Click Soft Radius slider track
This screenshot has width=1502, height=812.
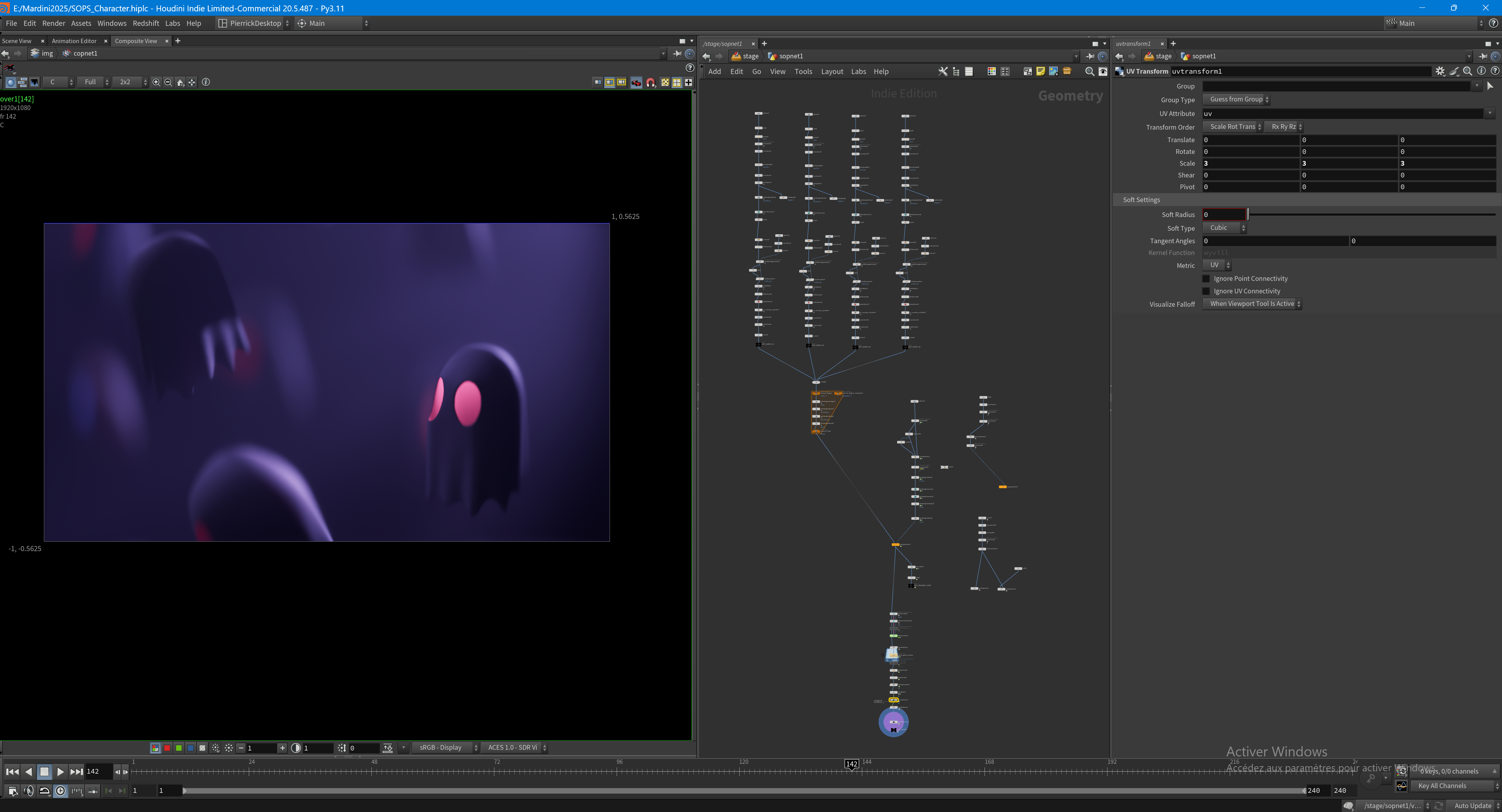pyautogui.click(x=1372, y=215)
